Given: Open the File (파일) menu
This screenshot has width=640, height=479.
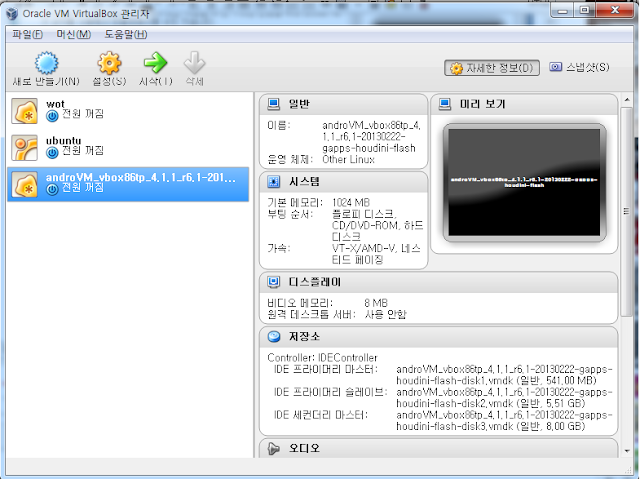Looking at the screenshot, I should coord(27,34).
